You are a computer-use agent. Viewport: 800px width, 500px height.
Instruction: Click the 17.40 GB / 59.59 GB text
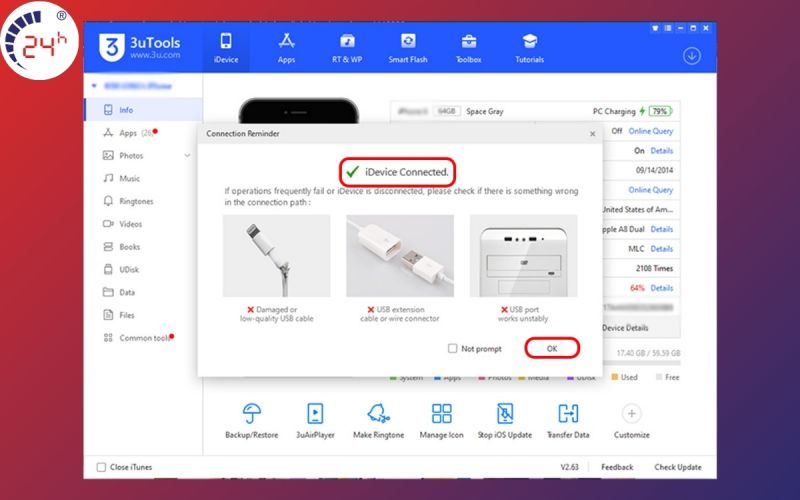pyautogui.click(x=648, y=353)
